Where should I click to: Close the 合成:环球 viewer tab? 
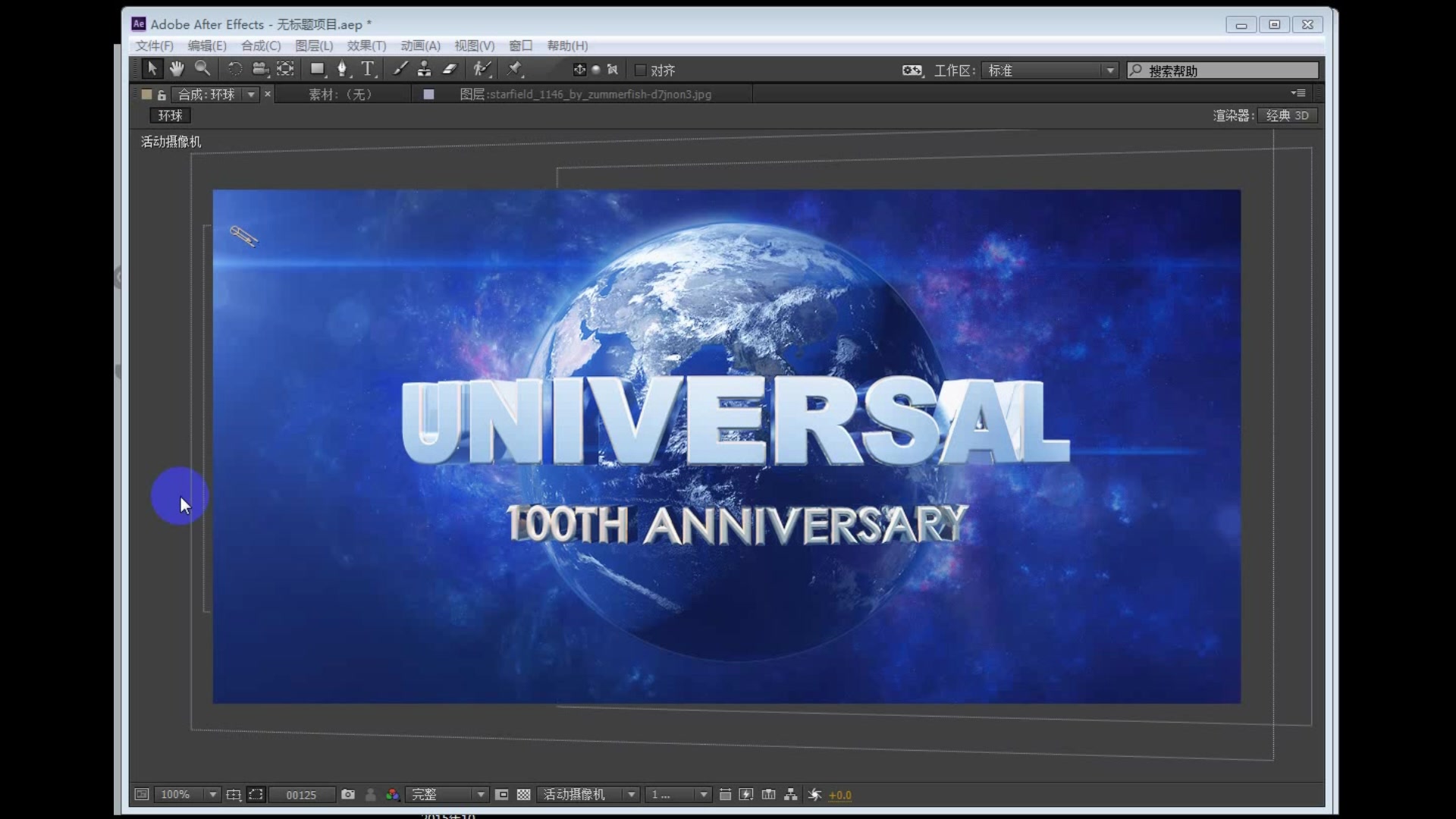[x=268, y=94]
